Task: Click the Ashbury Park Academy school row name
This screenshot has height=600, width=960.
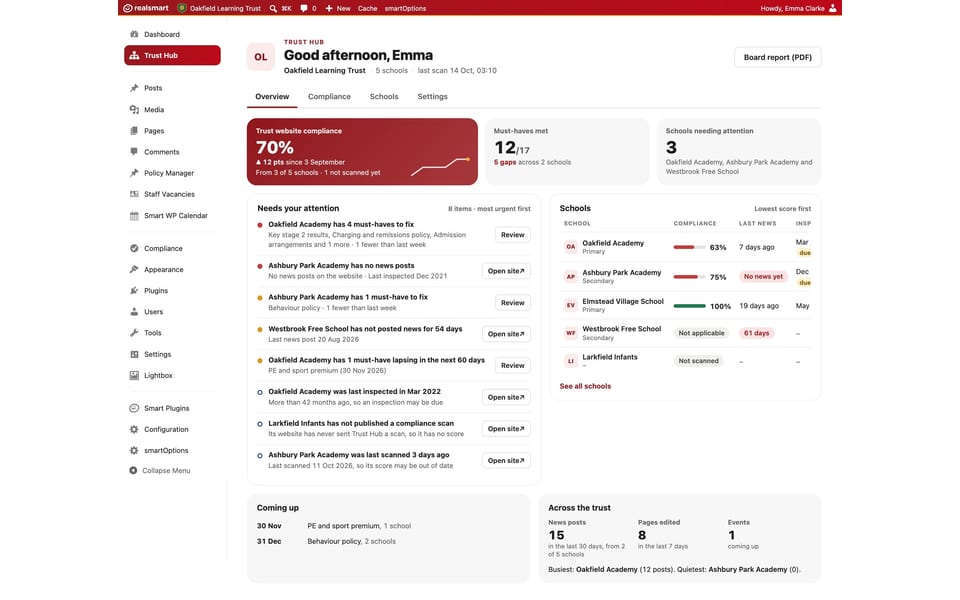Action: tap(621, 272)
